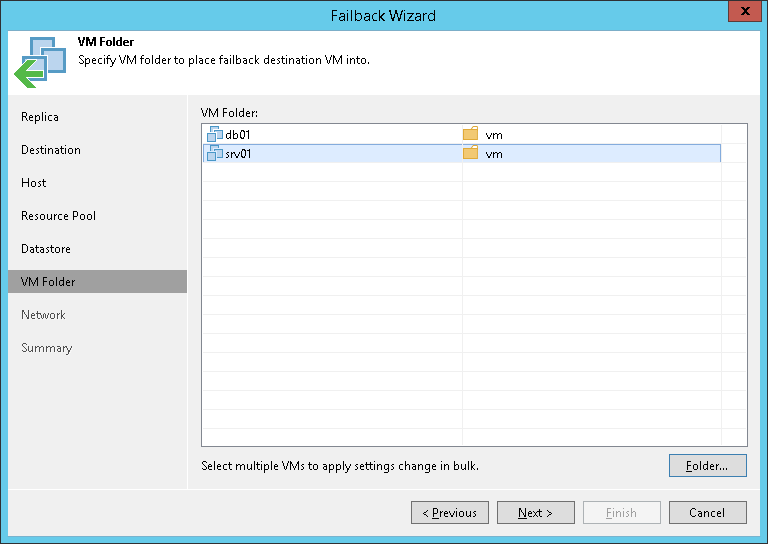Viewport: 768px width, 544px height.
Task: Click the bulk settings hint text
Action: click(340, 466)
